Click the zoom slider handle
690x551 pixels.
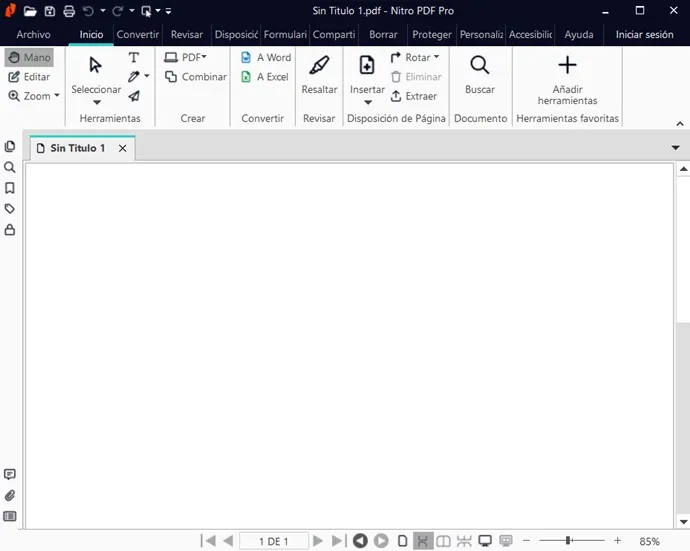pos(568,540)
